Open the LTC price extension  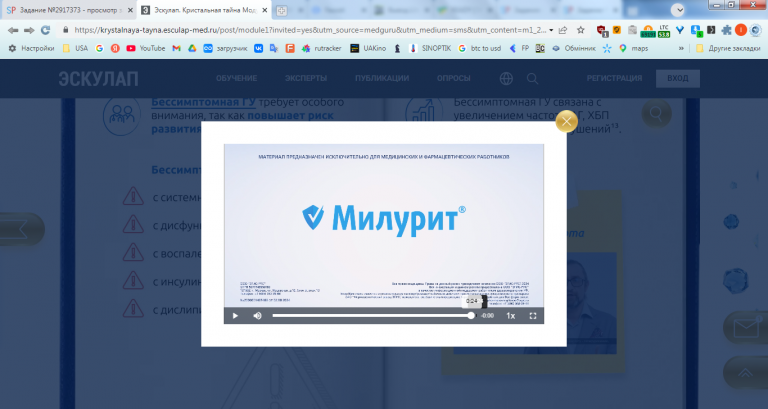pos(664,31)
